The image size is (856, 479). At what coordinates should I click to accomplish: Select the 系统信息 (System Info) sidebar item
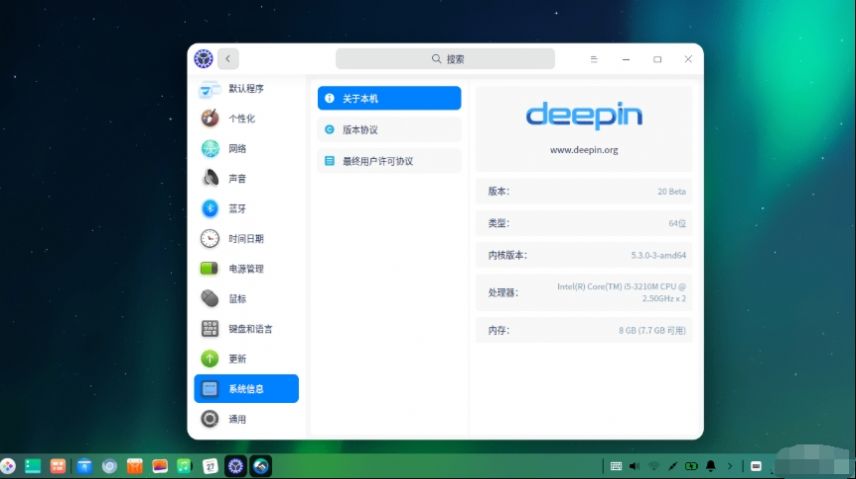click(x=246, y=389)
